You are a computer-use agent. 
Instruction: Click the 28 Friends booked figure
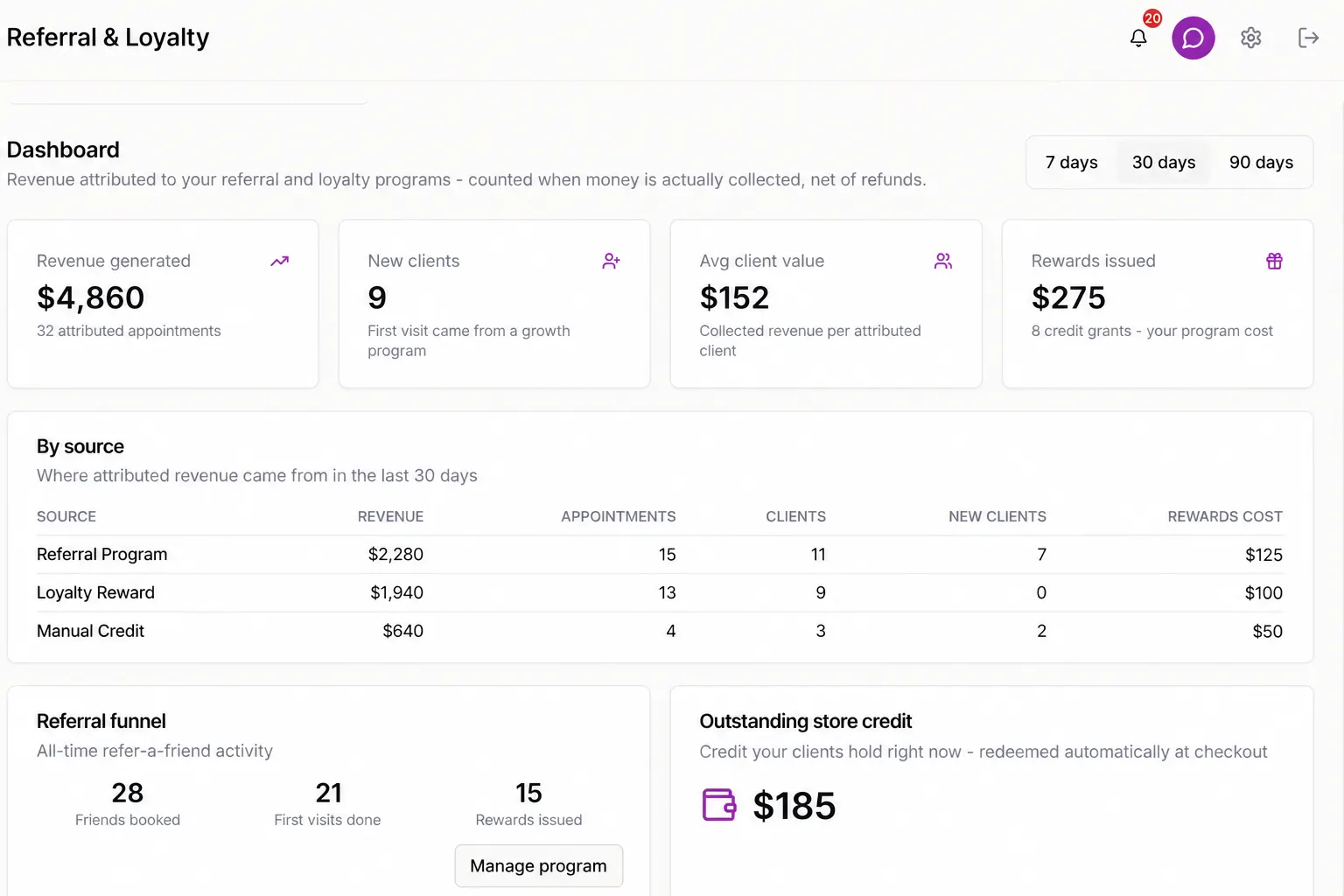click(x=128, y=793)
